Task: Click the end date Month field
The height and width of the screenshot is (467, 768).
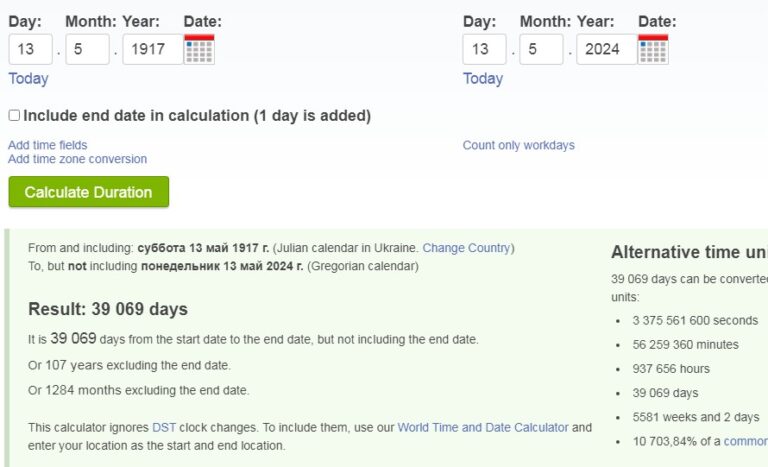Action: click(541, 49)
